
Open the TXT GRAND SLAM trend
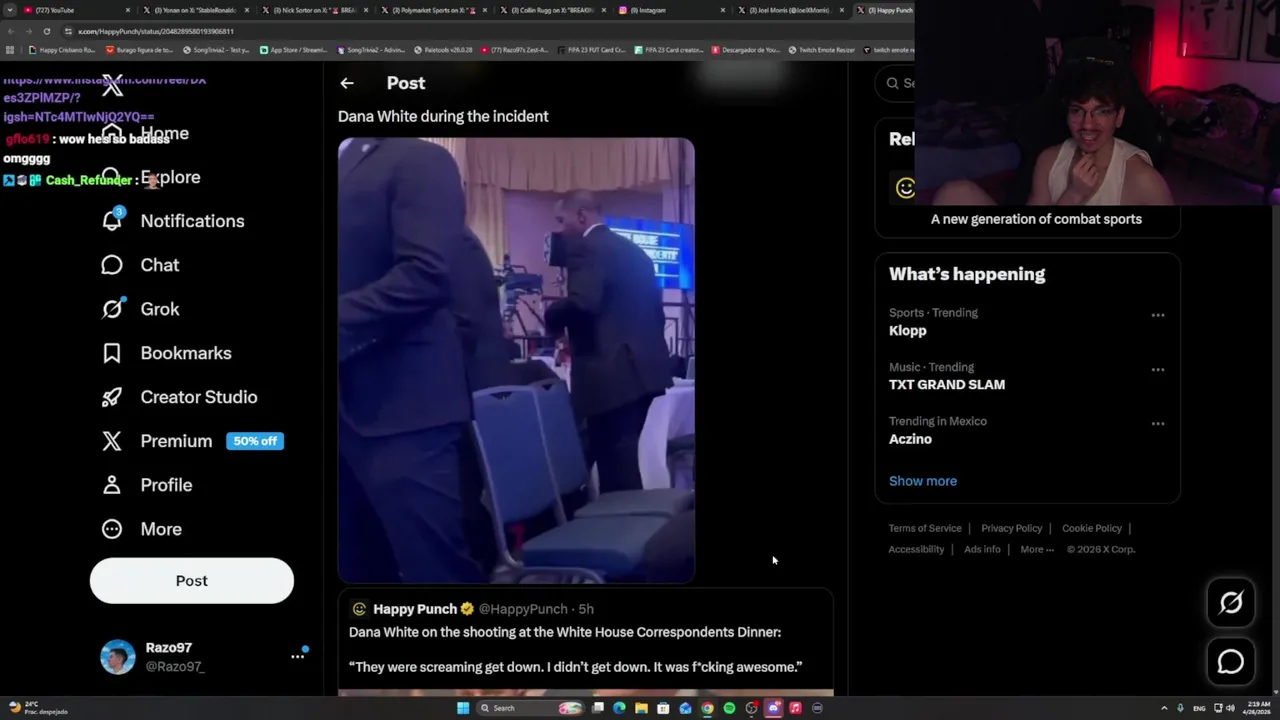[x=947, y=385]
